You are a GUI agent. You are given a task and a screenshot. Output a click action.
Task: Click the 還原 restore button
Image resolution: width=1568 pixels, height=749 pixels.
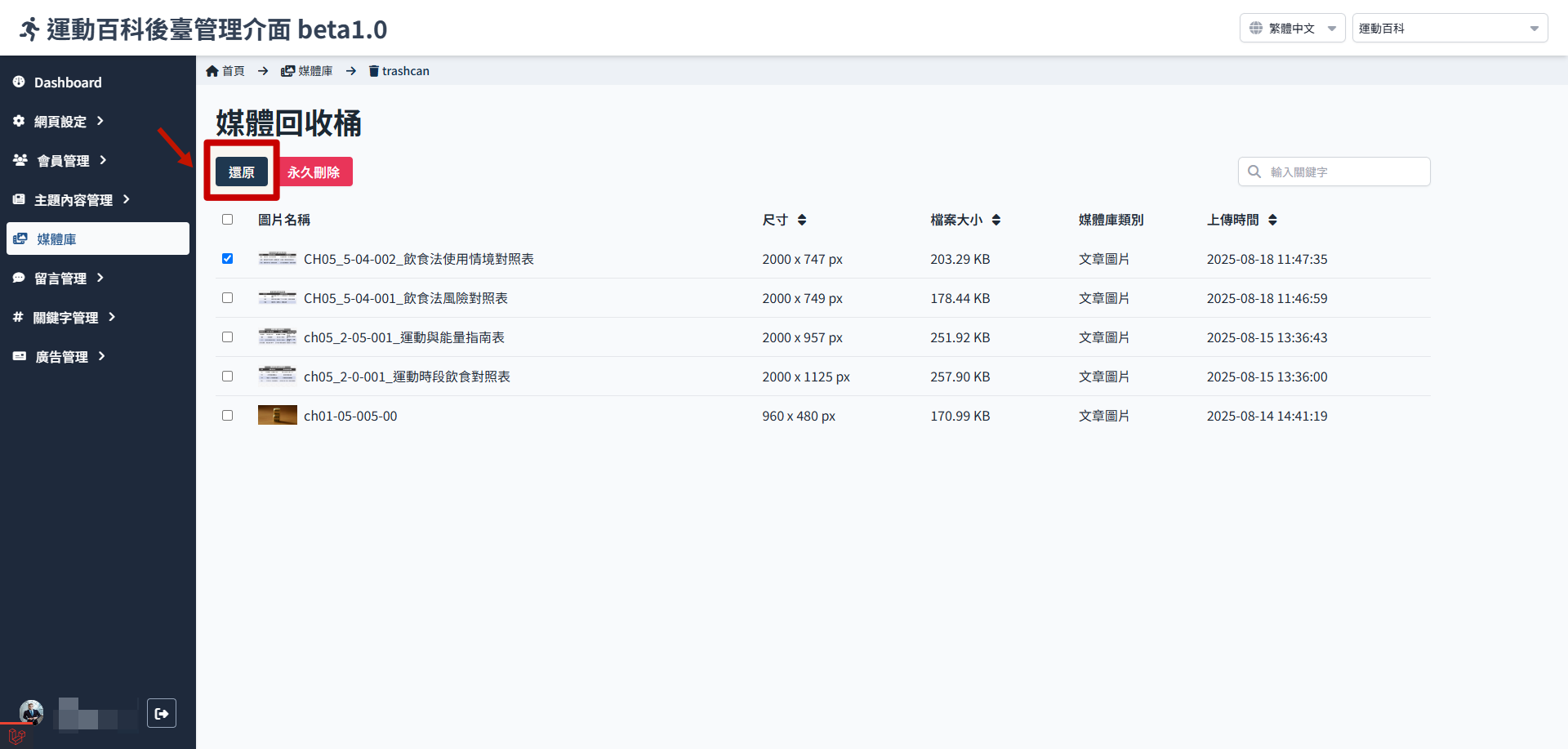click(242, 172)
